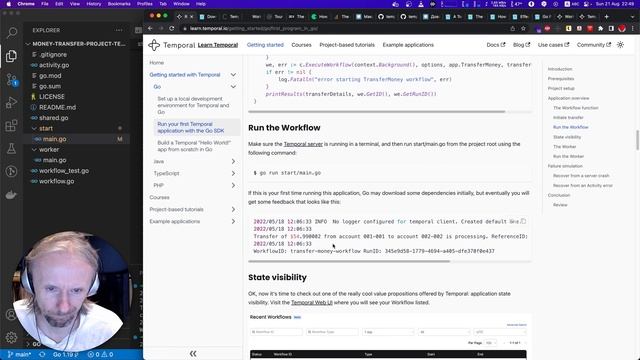
Task: Collapse the Go sidebar section
Action: tap(233, 87)
